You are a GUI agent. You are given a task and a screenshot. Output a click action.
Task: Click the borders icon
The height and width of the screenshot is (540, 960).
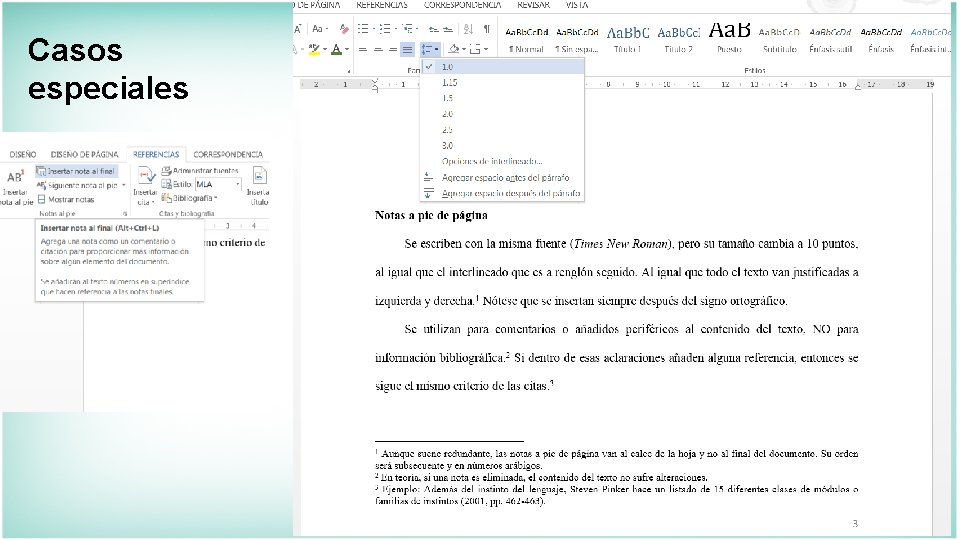(475, 49)
